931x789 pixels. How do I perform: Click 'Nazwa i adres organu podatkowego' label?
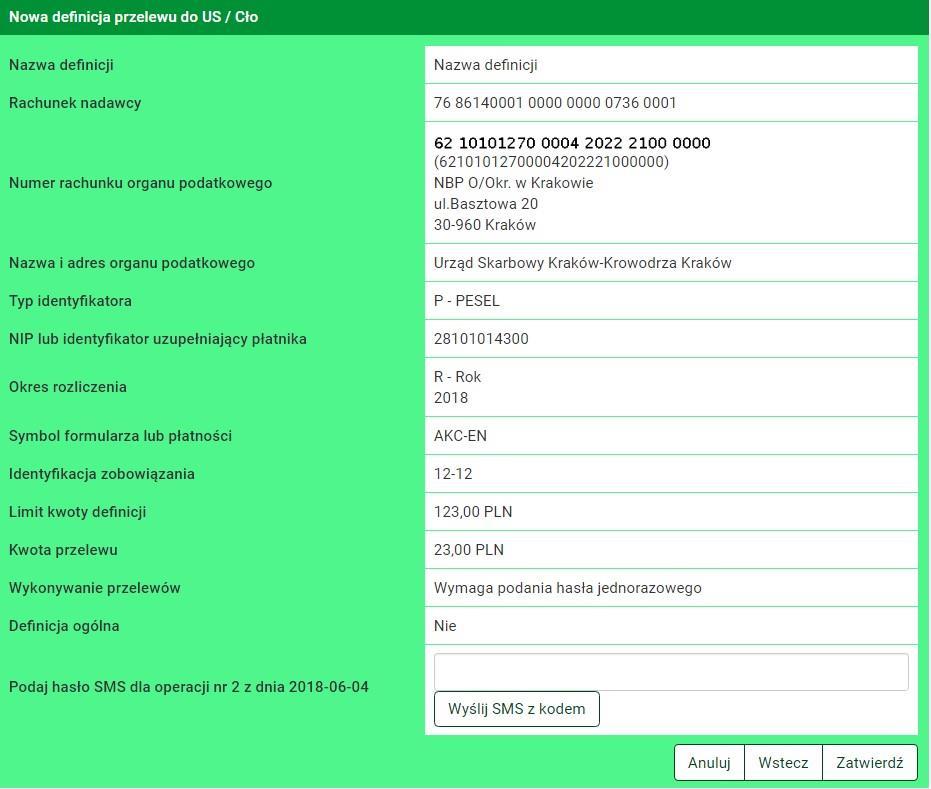click(132, 263)
